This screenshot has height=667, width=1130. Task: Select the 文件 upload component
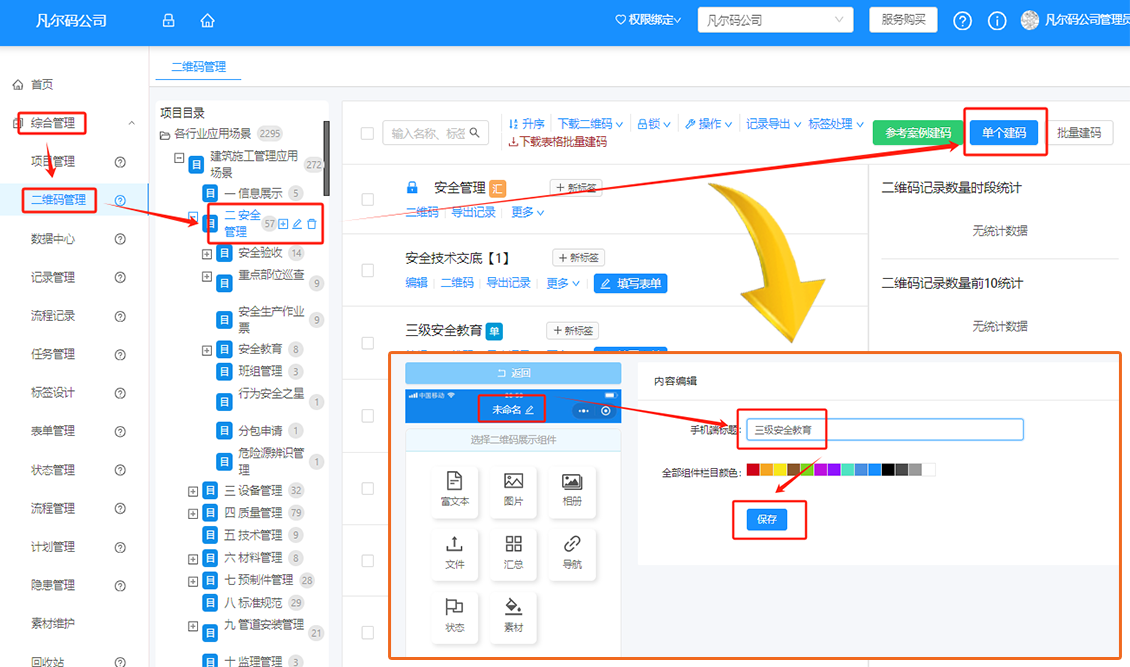coord(455,553)
